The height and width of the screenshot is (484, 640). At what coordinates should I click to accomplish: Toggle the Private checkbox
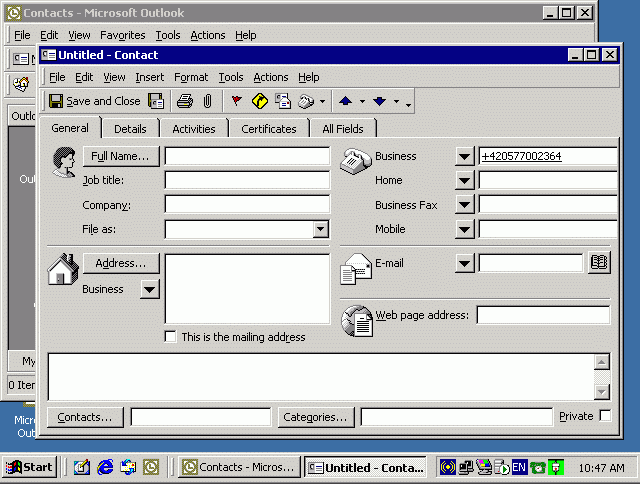[x=605, y=416]
